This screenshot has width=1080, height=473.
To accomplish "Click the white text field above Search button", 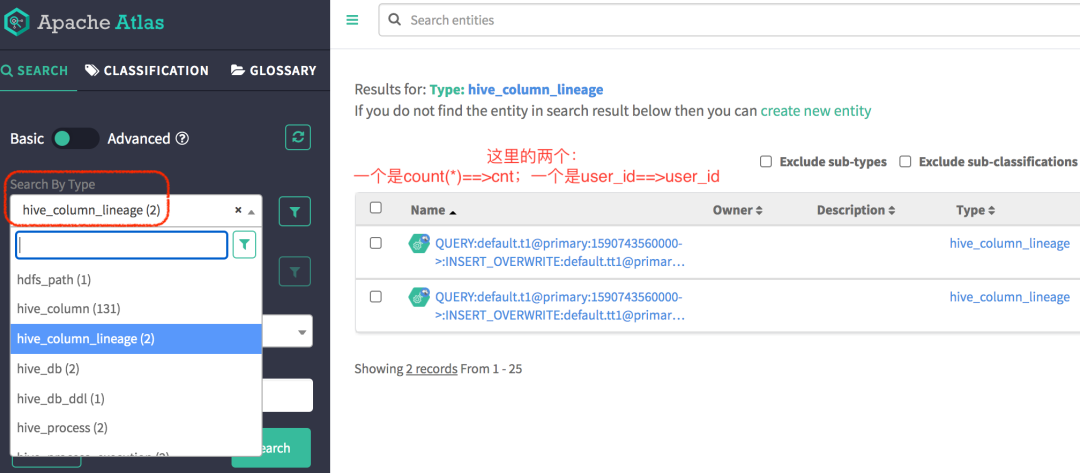I will coord(287,395).
